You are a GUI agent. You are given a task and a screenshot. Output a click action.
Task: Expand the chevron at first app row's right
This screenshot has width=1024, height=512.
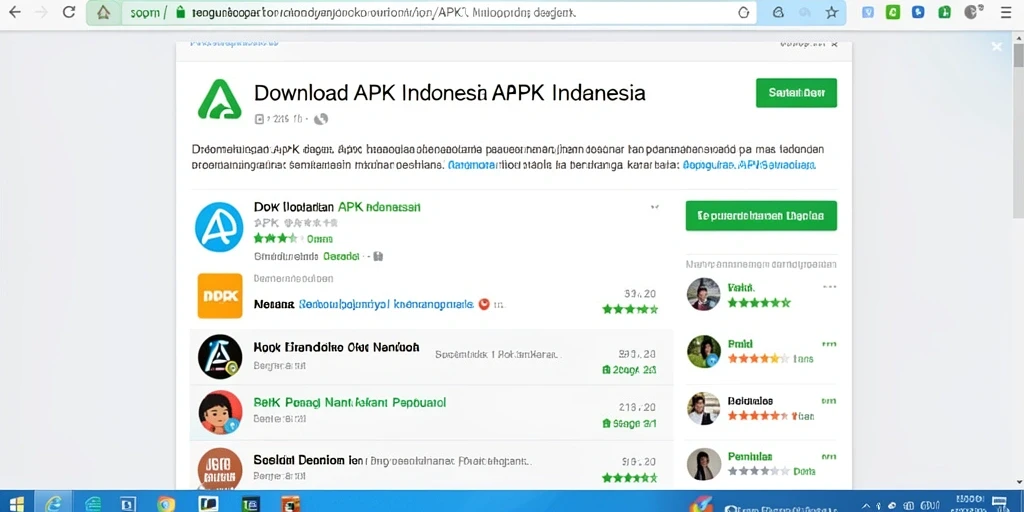click(x=654, y=208)
